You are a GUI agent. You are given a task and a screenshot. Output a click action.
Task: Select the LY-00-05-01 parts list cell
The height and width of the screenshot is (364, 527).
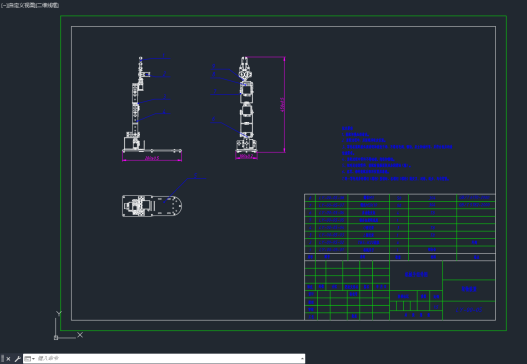tap(332, 250)
